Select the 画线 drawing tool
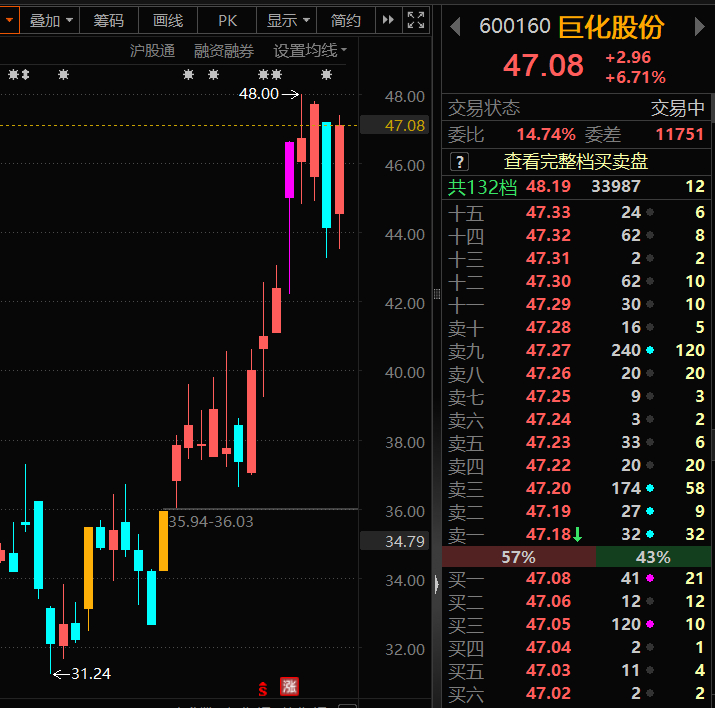715x708 pixels. click(168, 21)
